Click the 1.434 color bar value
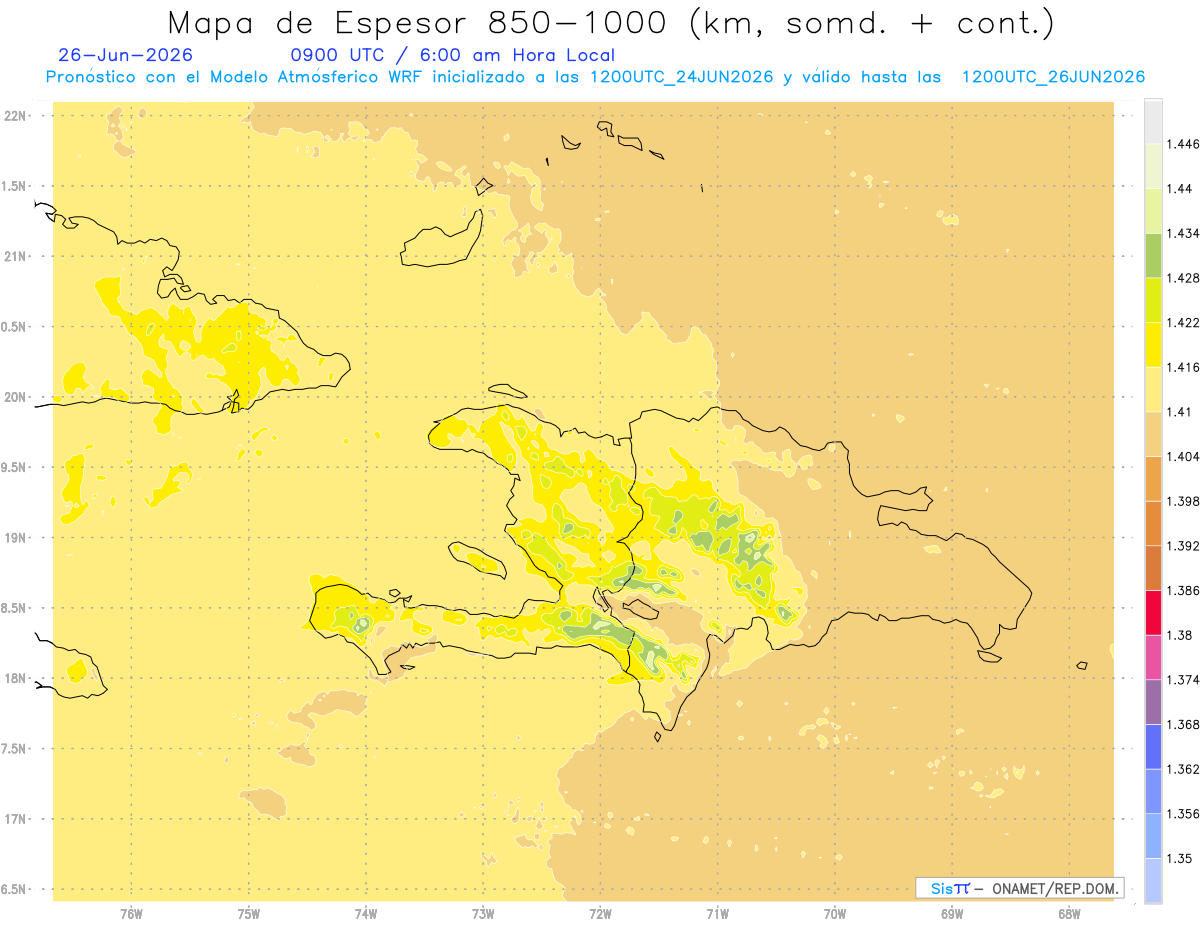 [x=1185, y=234]
